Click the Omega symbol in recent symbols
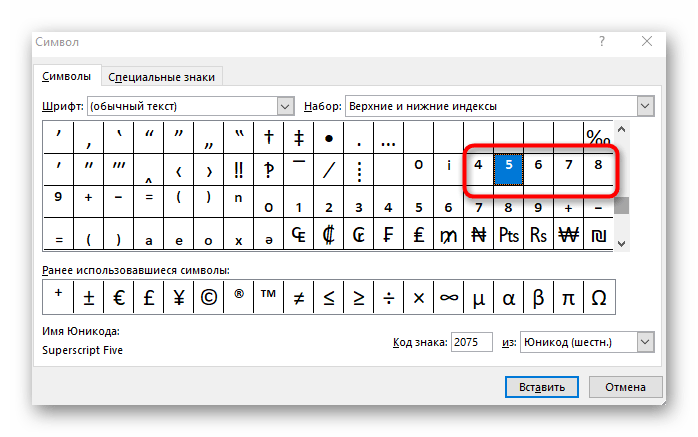This screenshot has width=698, height=437. click(599, 297)
